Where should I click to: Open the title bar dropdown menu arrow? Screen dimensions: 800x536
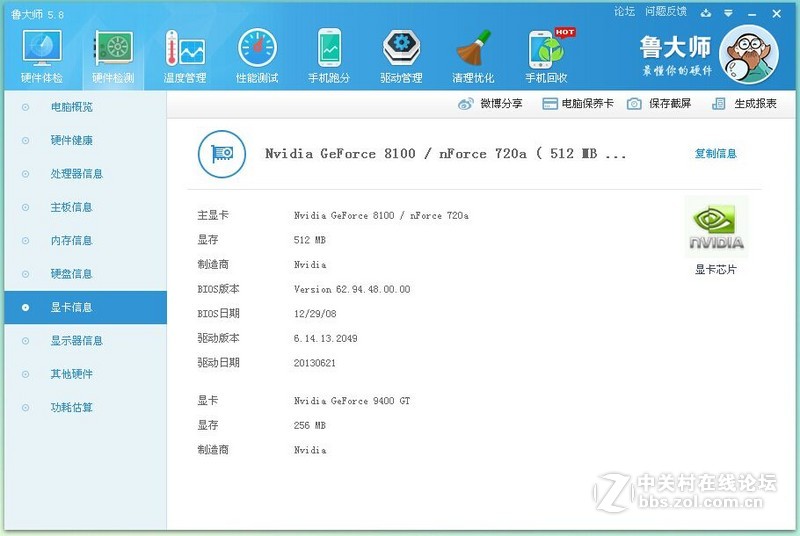click(x=729, y=13)
